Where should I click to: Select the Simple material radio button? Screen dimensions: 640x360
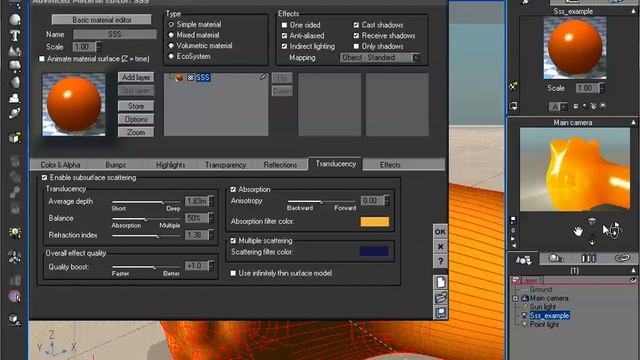point(171,24)
